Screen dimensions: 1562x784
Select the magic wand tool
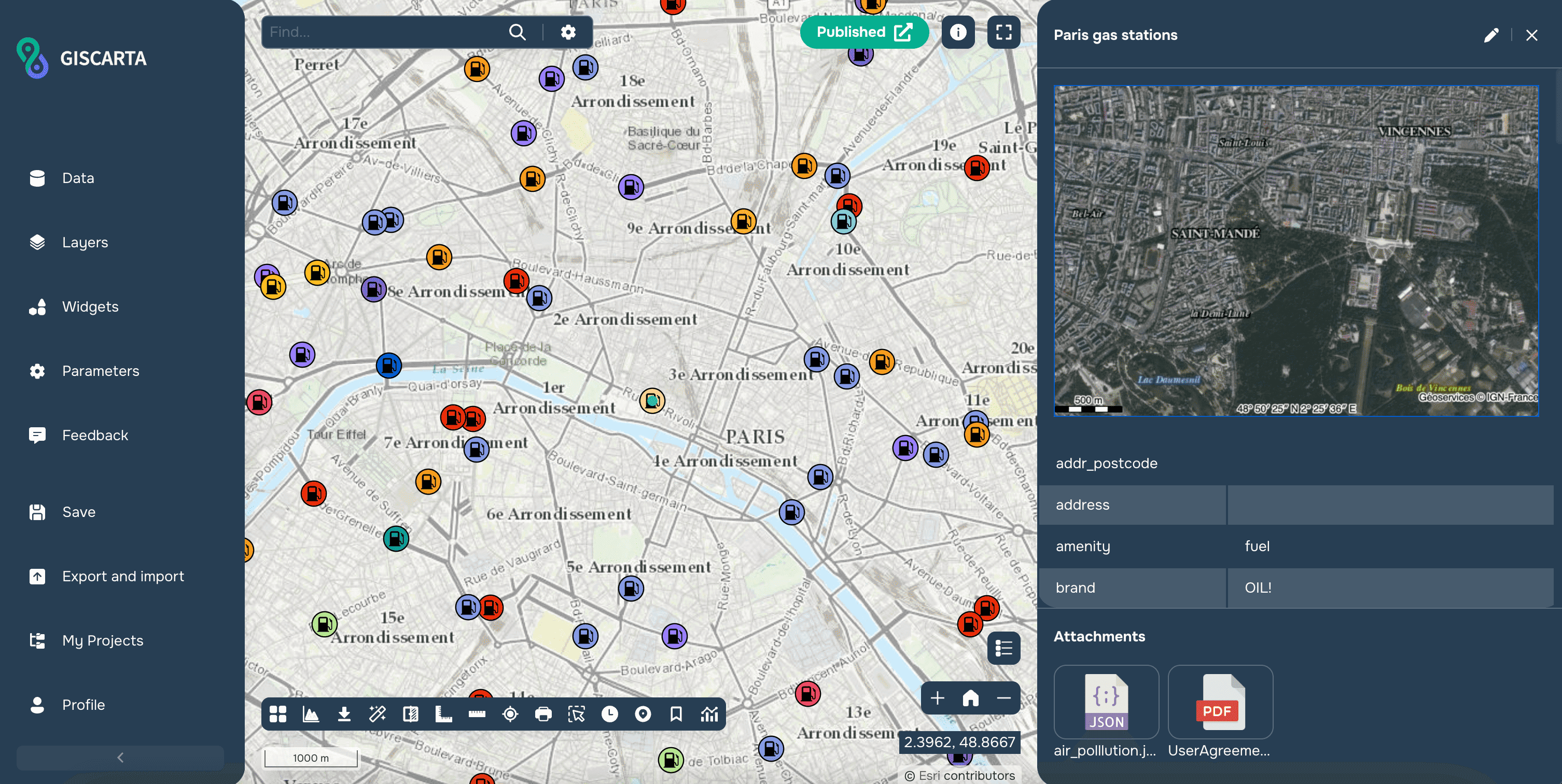(377, 715)
